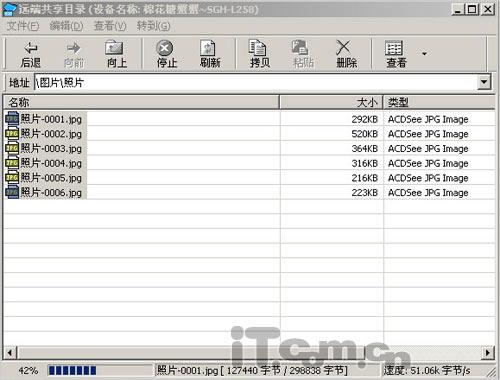Sort by the 大小 column header
Screen dimensions: 500x380
click(331, 102)
